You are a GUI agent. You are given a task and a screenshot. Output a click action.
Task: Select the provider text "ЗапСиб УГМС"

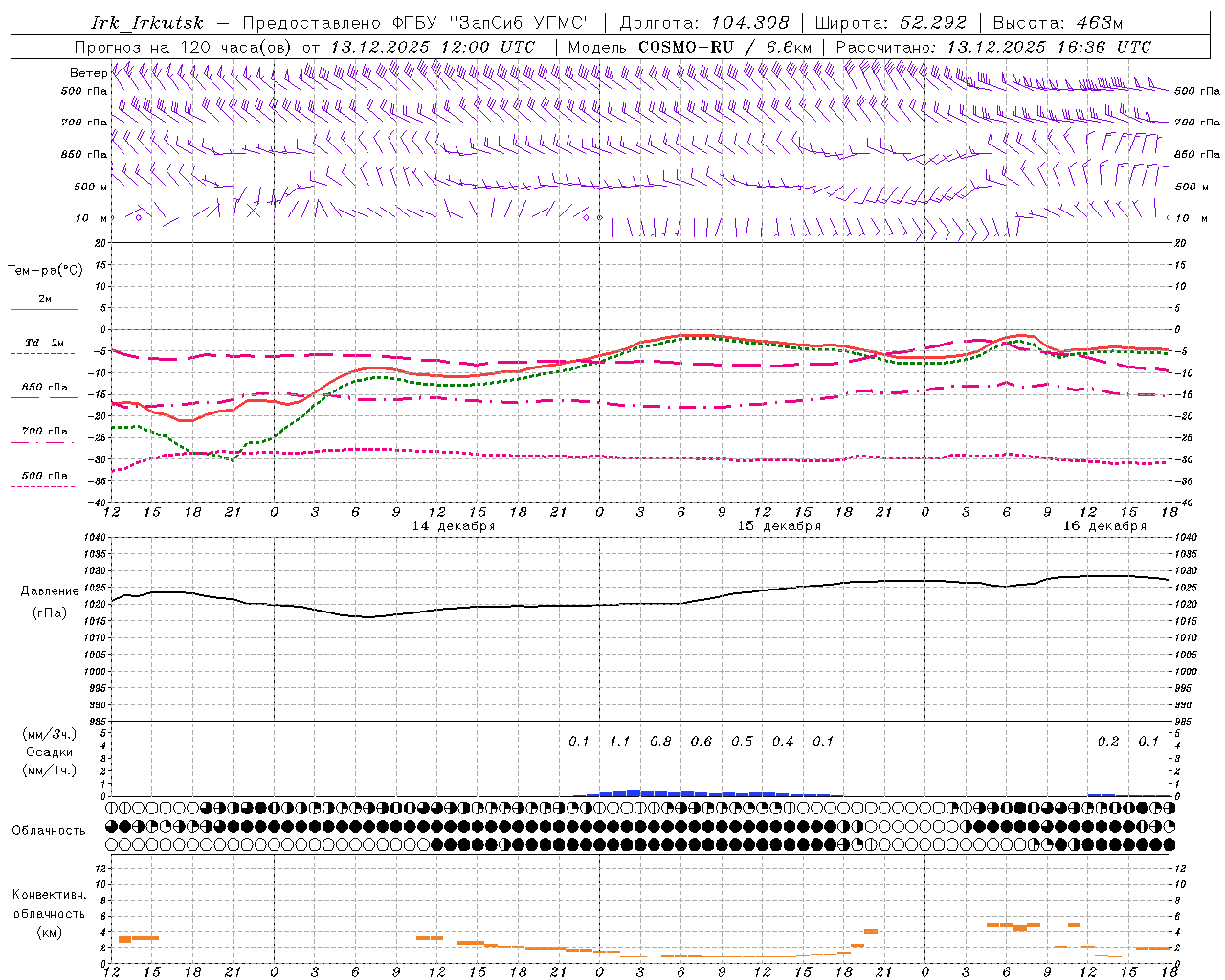[x=523, y=23]
